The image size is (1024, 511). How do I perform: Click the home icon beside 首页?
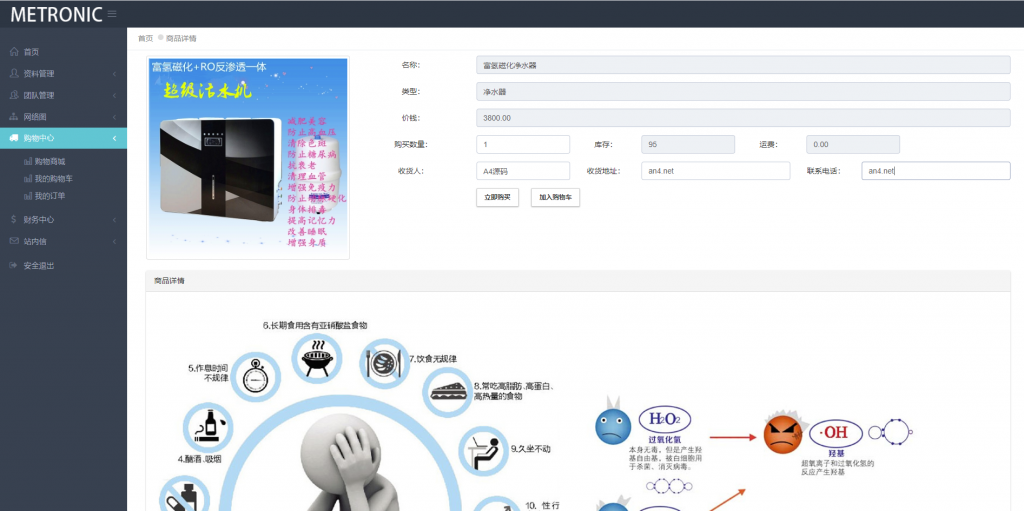[x=12, y=52]
